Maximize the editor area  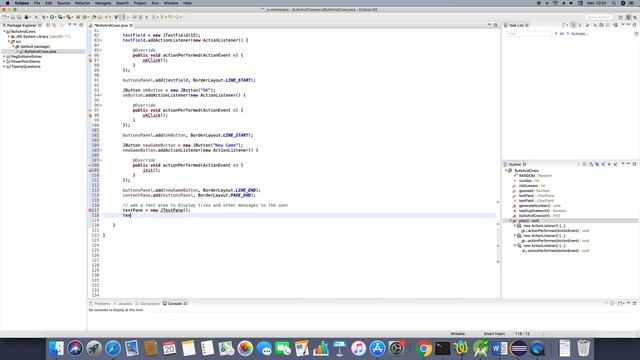pos(496,25)
